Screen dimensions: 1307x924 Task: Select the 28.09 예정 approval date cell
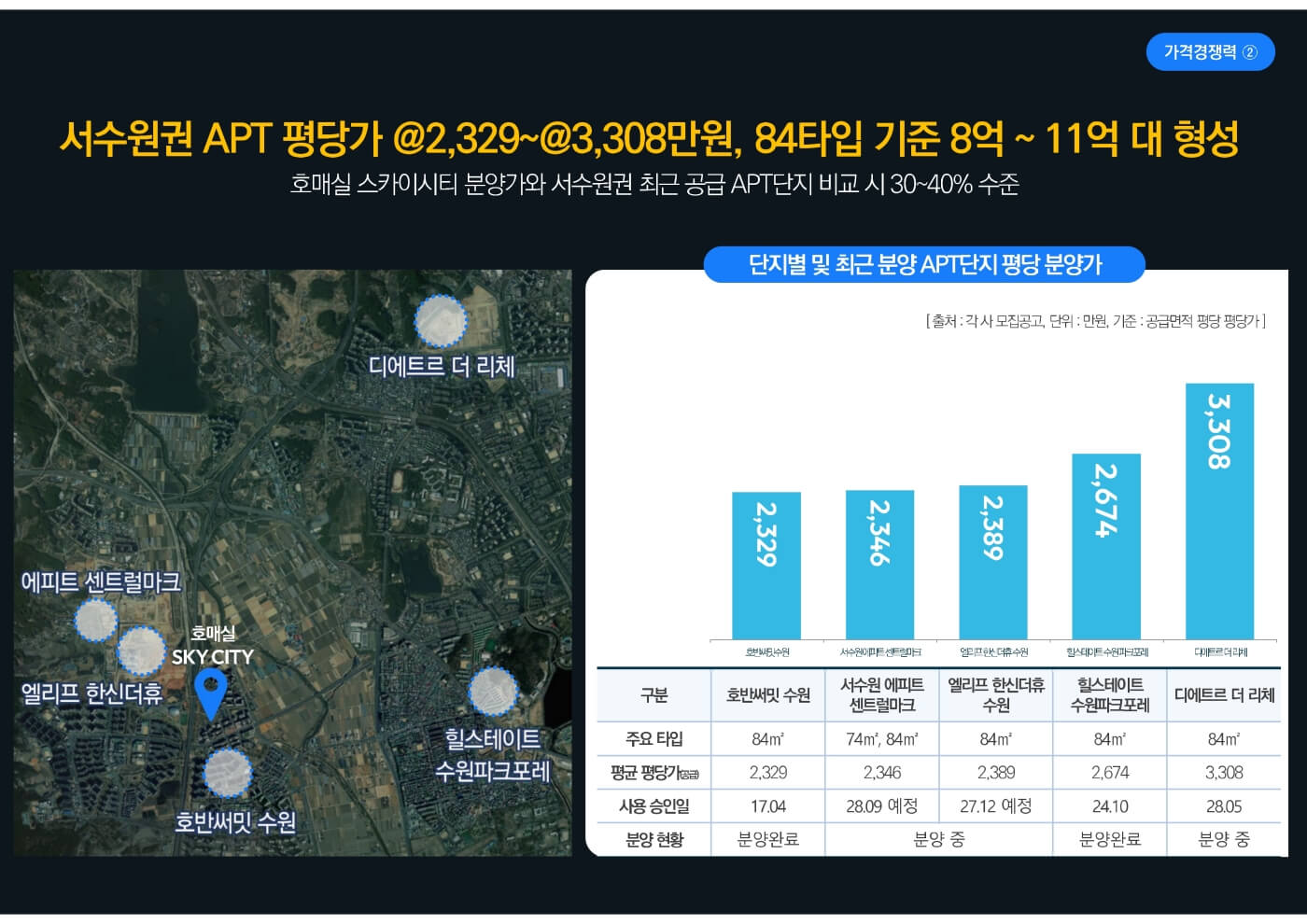(879, 805)
